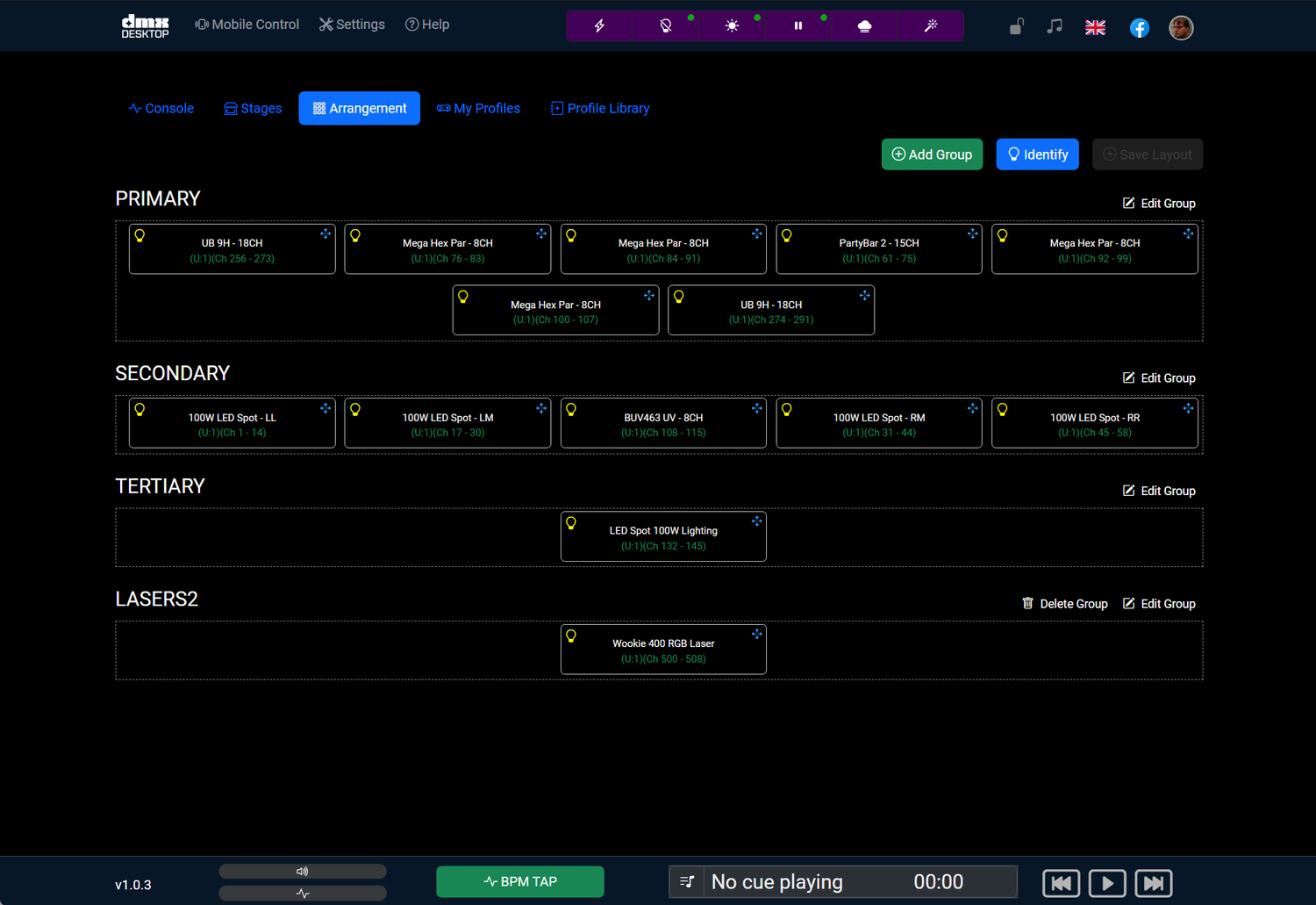Viewport: 1316px width, 905px height.
Task: Select the magic wand effect icon
Action: pyautogui.click(x=930, y=25)
